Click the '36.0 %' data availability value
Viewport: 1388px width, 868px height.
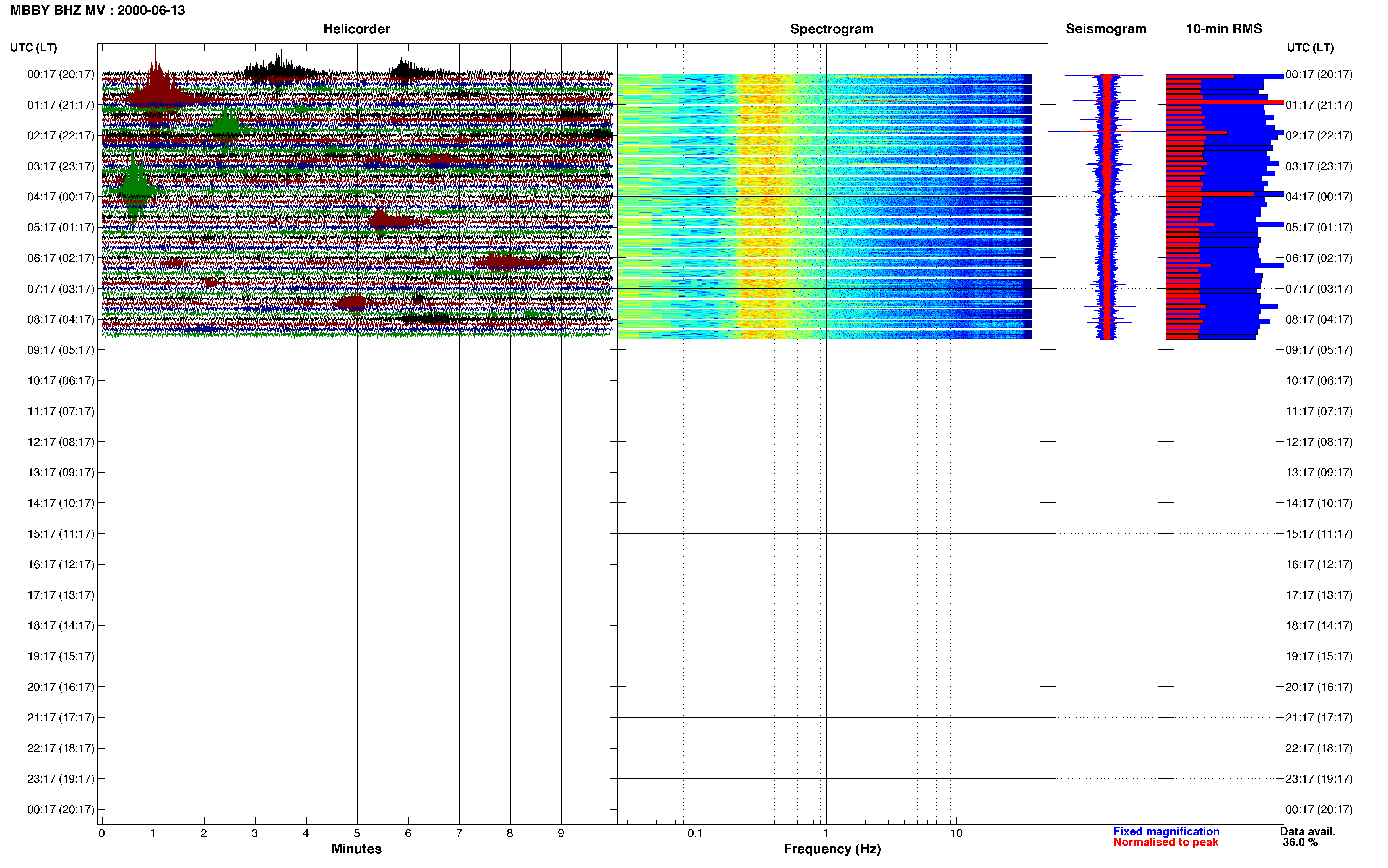coord(1300,842)
